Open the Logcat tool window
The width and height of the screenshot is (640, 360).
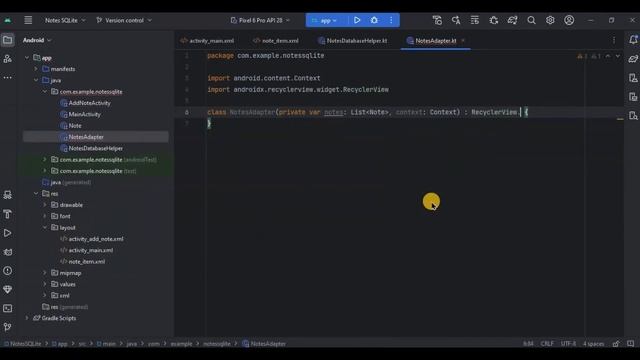7,252
